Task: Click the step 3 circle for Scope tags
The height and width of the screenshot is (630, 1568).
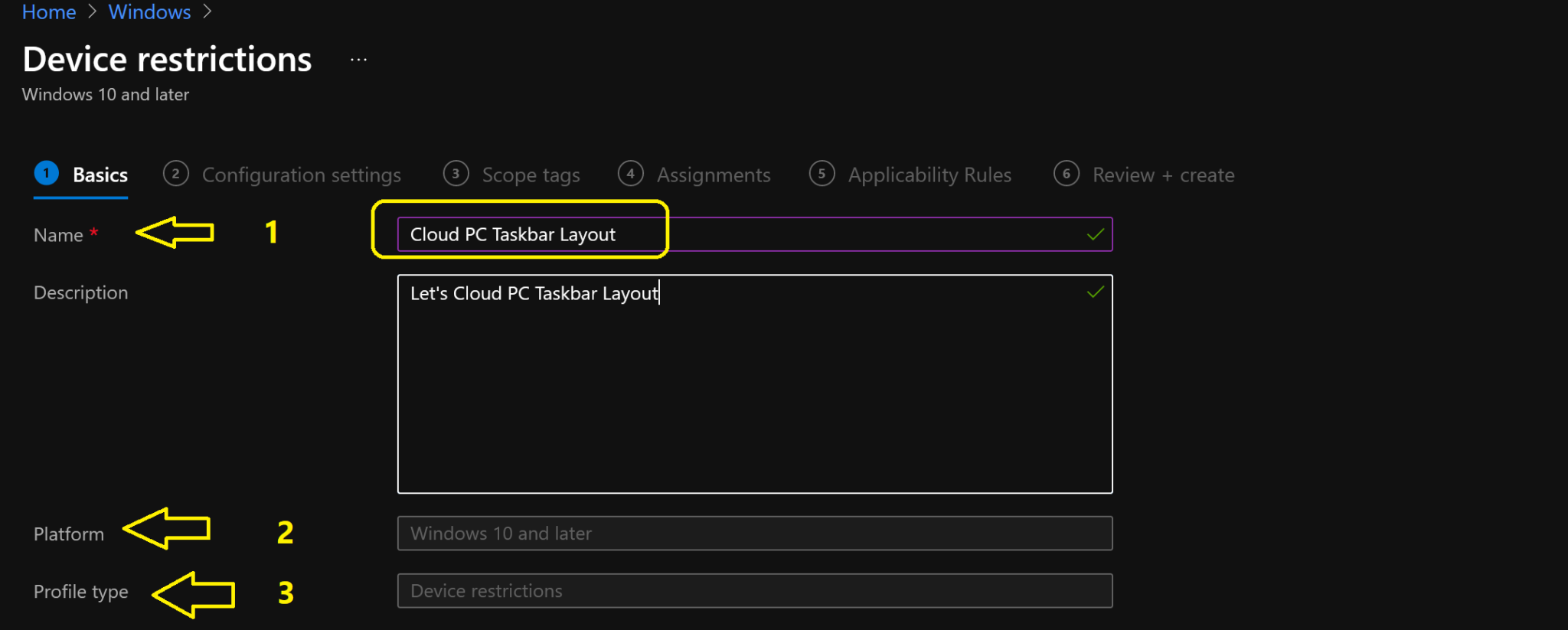Action: (456, 174)
